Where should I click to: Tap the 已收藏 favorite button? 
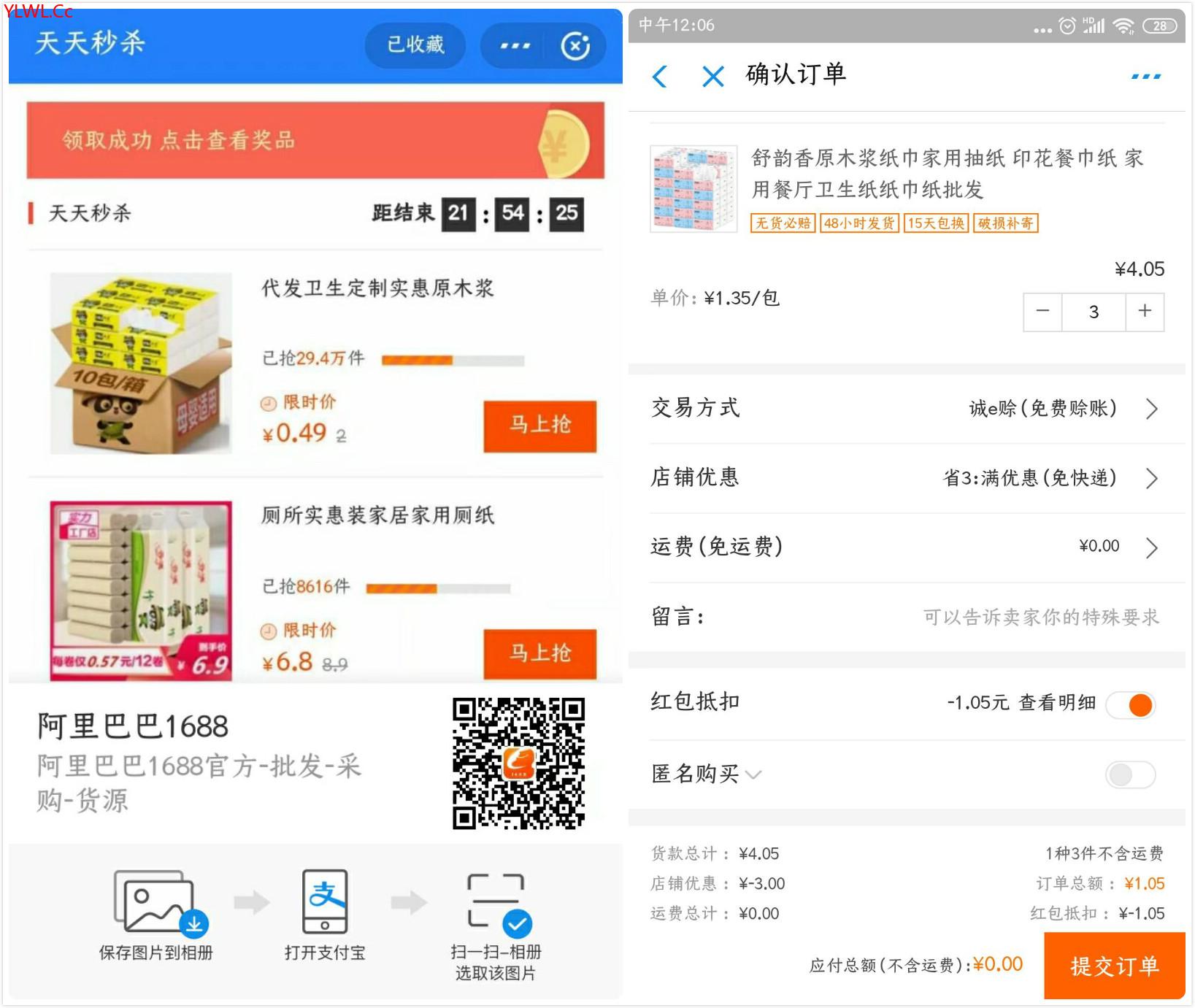point(415,45)
